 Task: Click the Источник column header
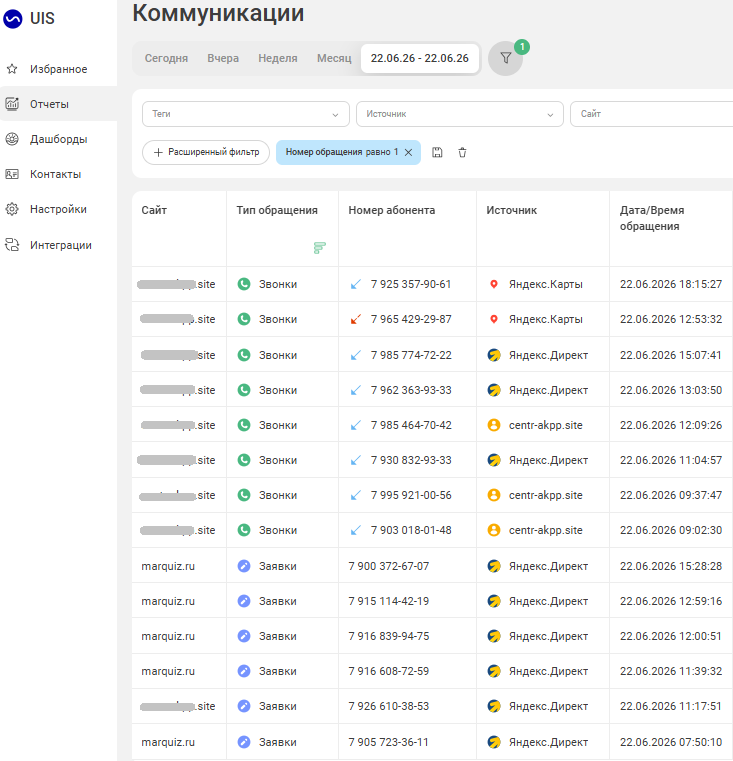coord(512,210)
